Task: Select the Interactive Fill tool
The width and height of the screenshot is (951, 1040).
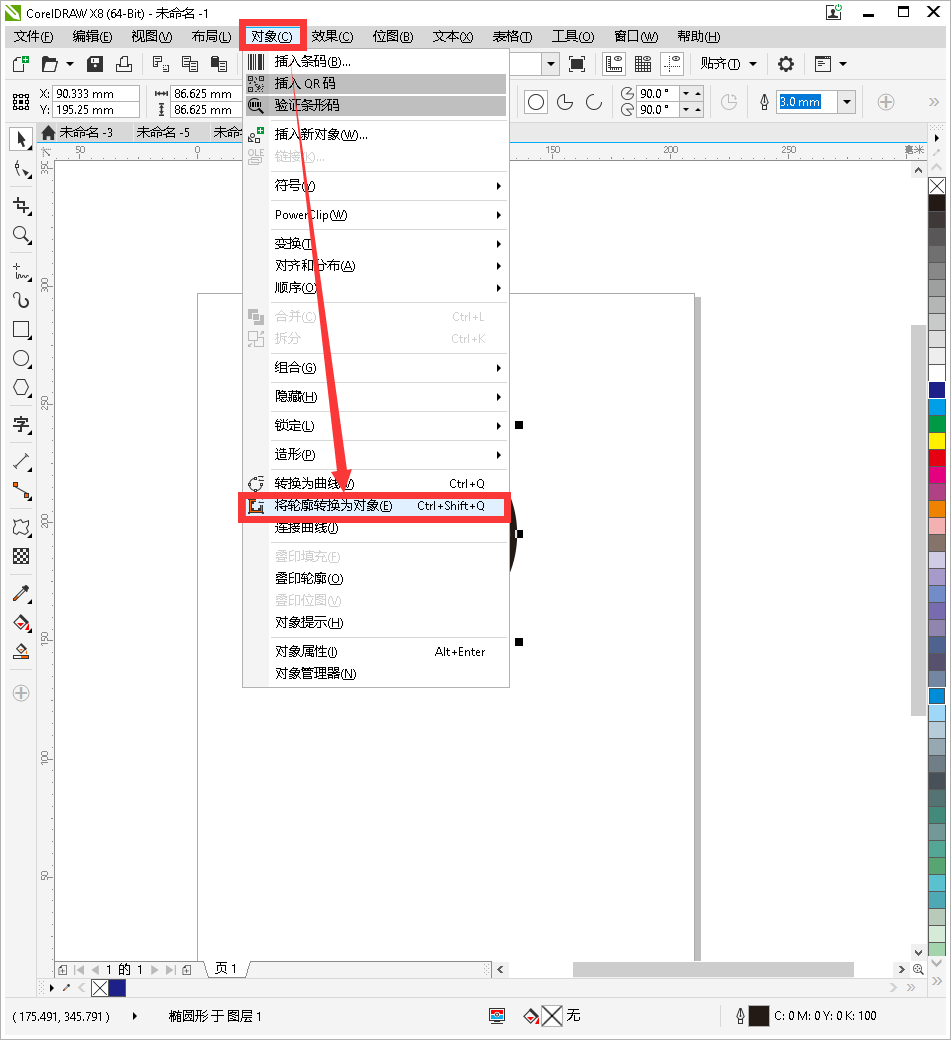Action: pyautogui.click(x=21, y=622)
